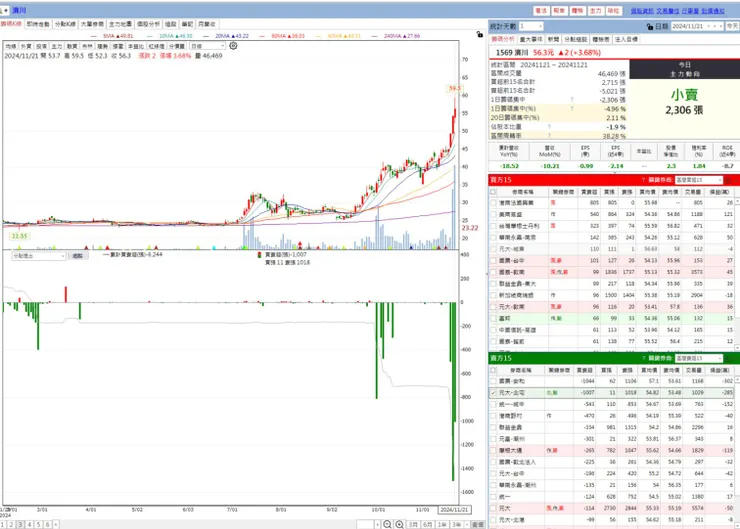Viewport: 740px width, 529px height.
Task: Switch to 重大事件 tab
Action: click(531, 39)
